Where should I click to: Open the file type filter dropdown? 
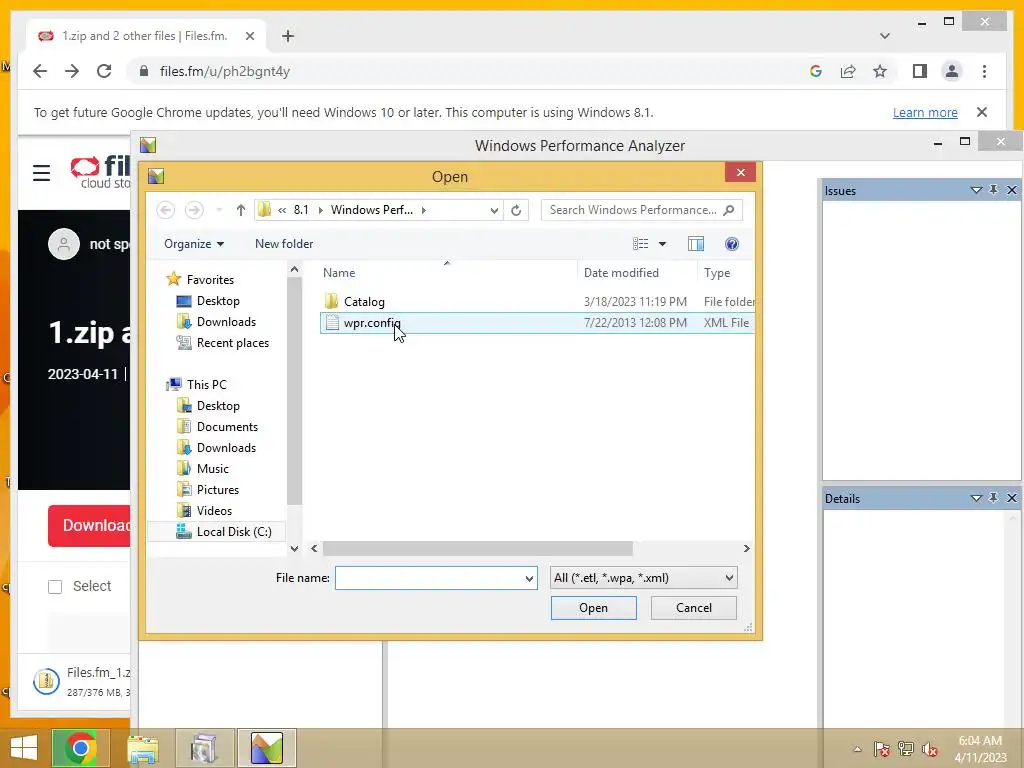tap(643, 578)
